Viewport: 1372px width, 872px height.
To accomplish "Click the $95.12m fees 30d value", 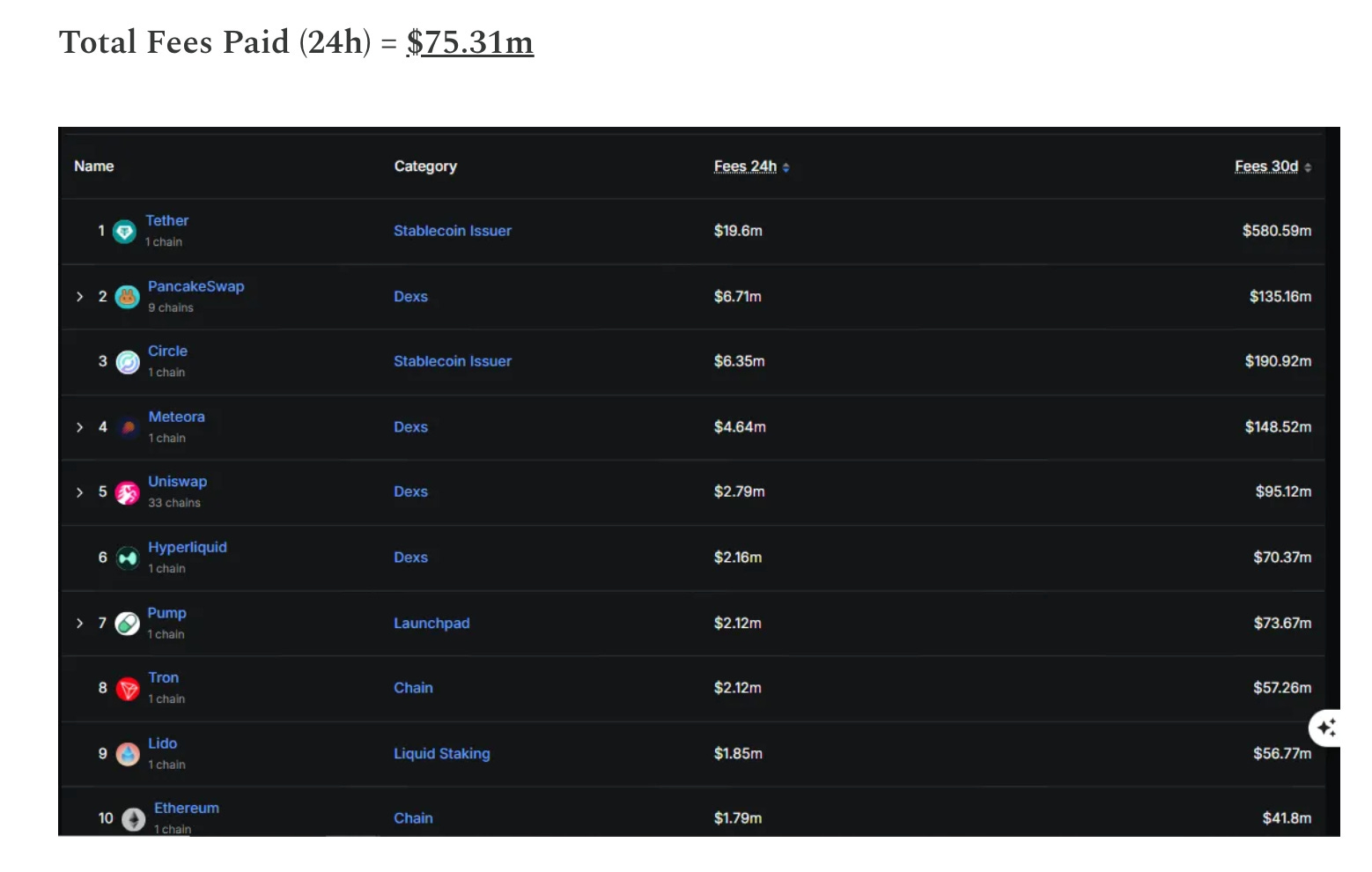I will 1284,492.
